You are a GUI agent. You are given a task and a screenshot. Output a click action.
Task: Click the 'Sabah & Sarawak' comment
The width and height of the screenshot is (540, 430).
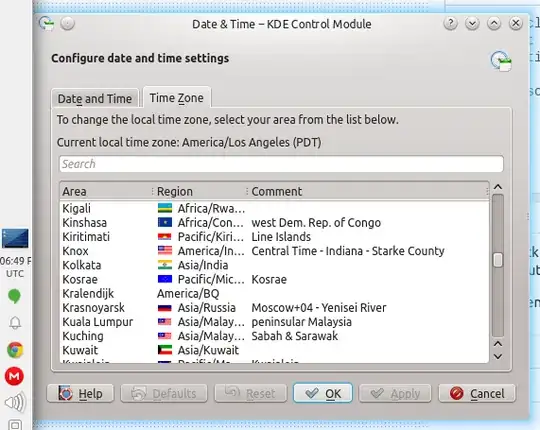[295, 336]
